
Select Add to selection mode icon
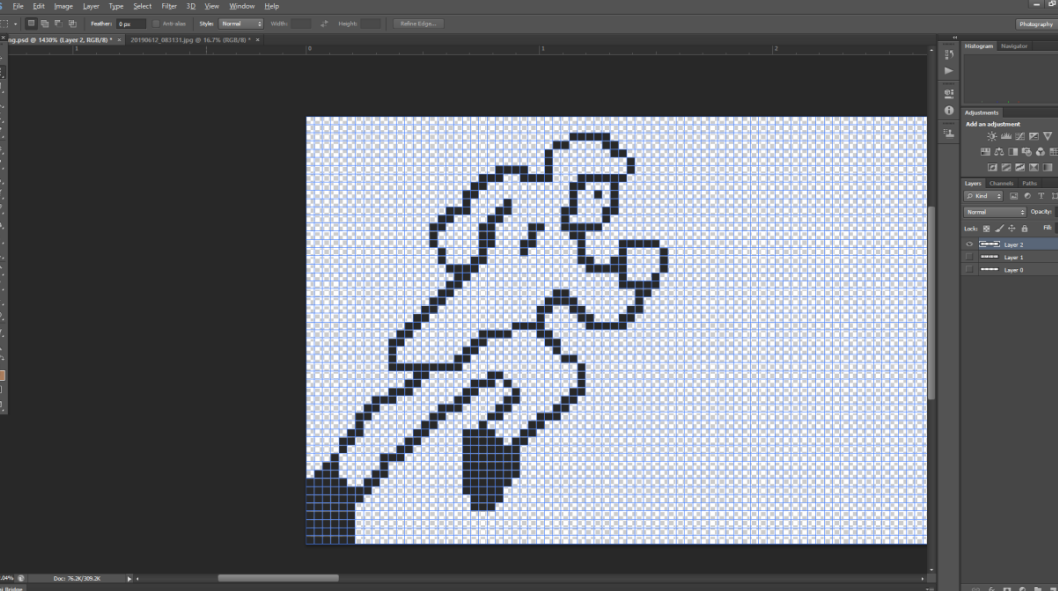[x=45, y=24]
